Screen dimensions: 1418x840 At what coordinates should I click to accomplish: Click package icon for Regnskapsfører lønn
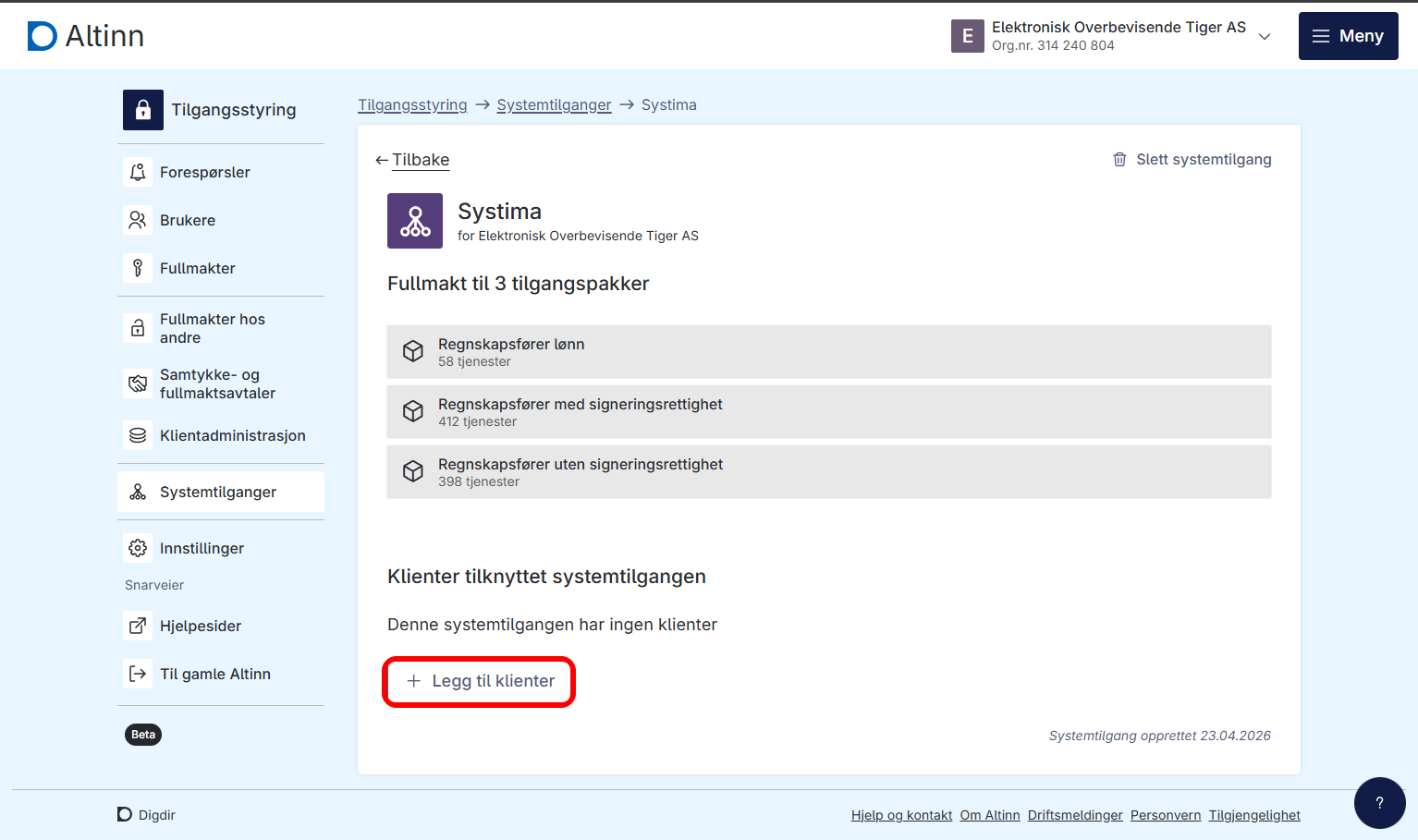coord(413,351)
